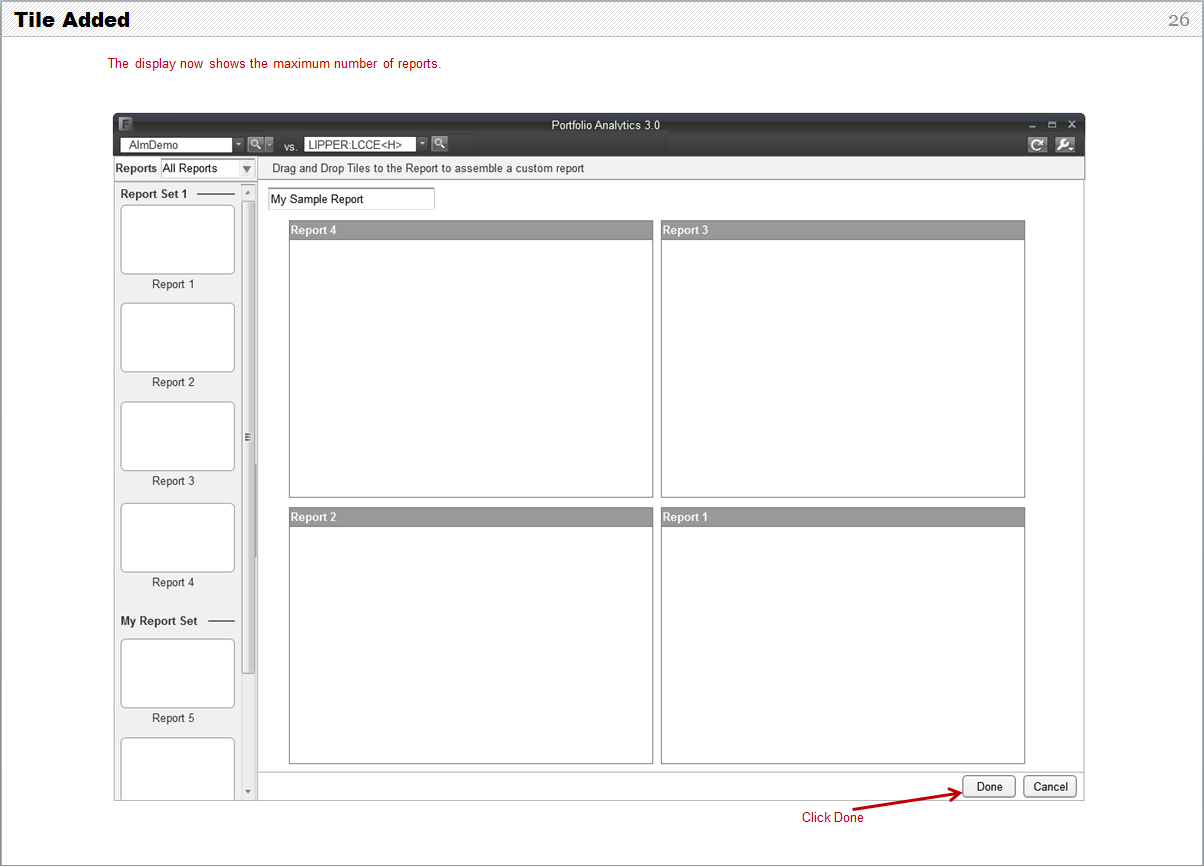Screen dimensions: 1204x867
Task: Click the Report 2 tile header
Action: click(x=471, y=517)
